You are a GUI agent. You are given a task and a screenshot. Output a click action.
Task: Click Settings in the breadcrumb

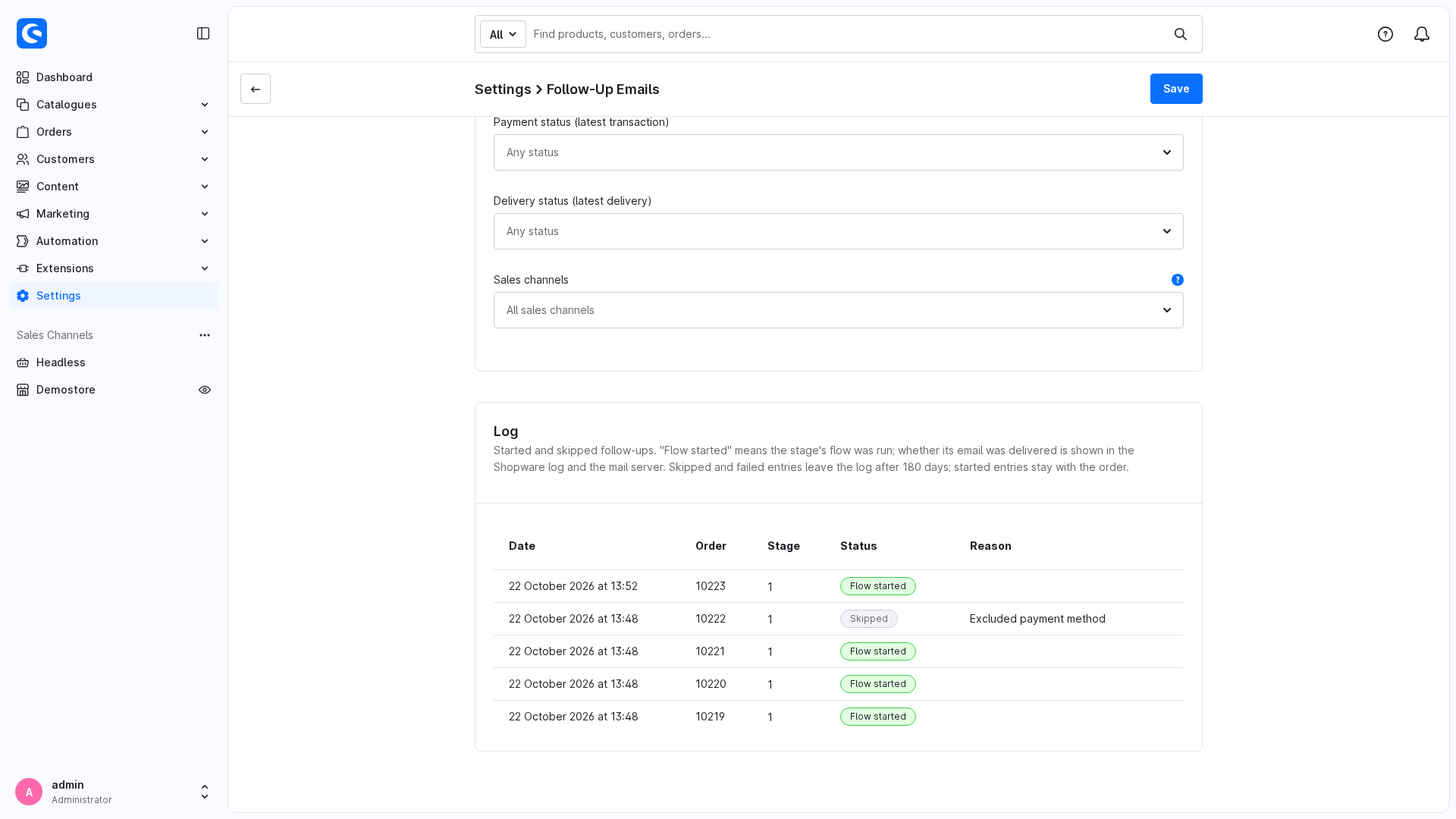503,89
